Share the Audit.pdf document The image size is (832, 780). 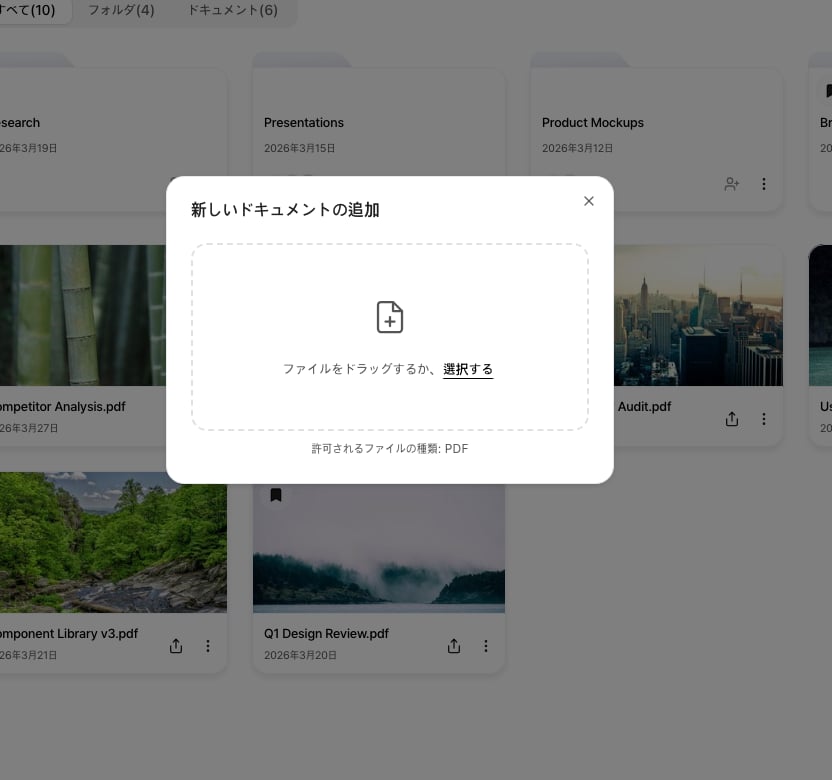click(732, 419)
